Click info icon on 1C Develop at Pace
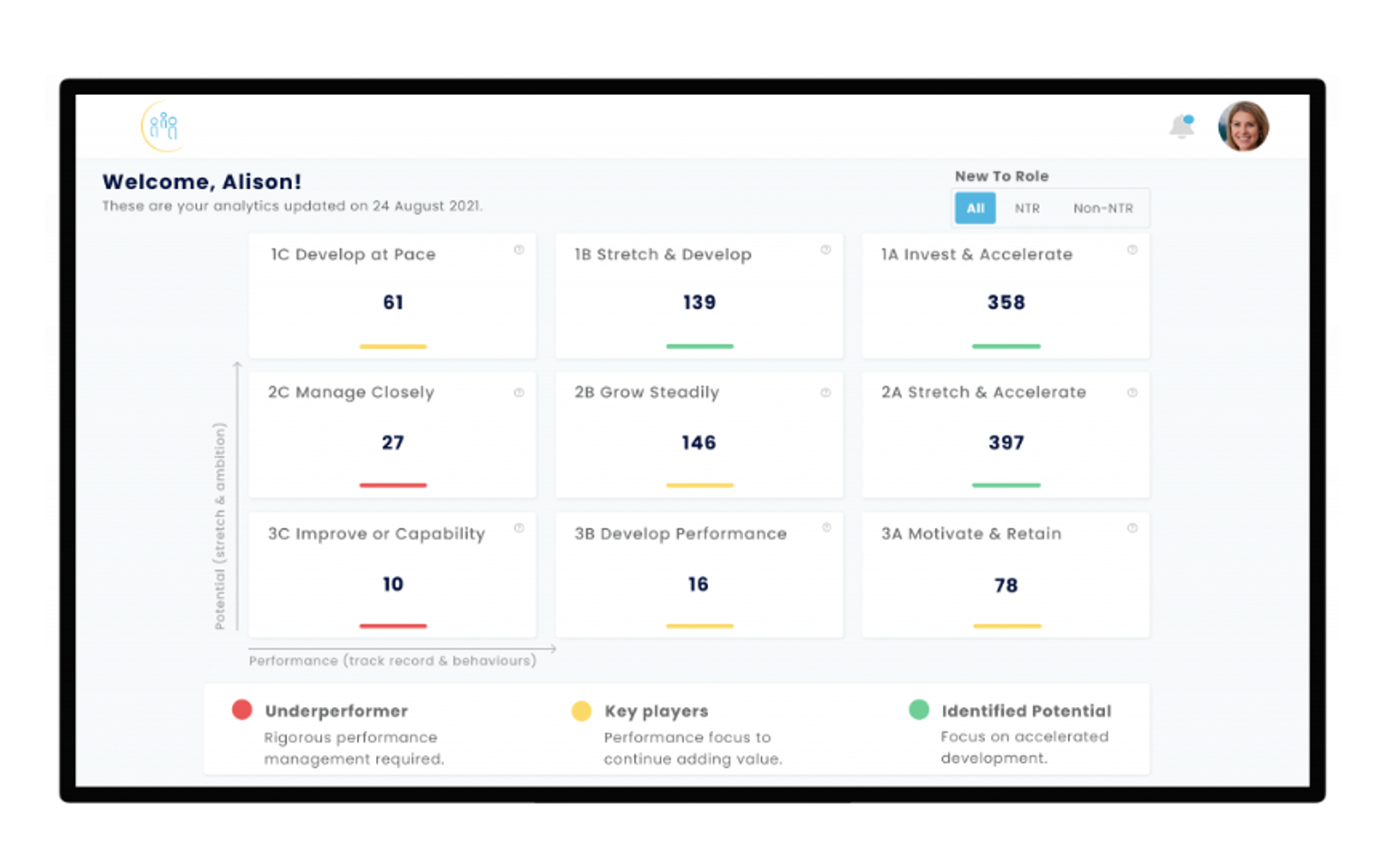The height and width of the screenshot is (868, 1381). [519, 250]
